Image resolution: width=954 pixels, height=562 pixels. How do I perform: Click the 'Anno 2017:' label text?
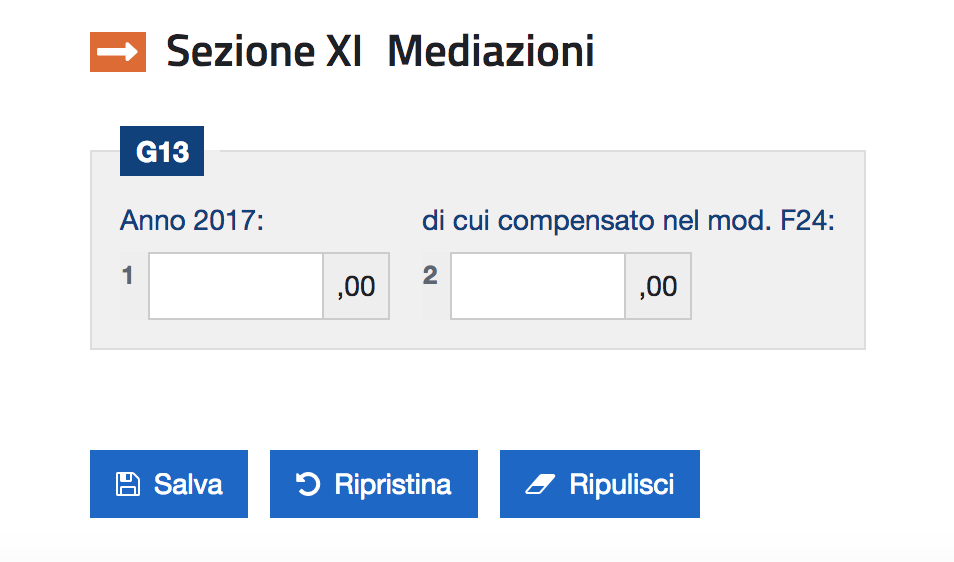(191, 220)
